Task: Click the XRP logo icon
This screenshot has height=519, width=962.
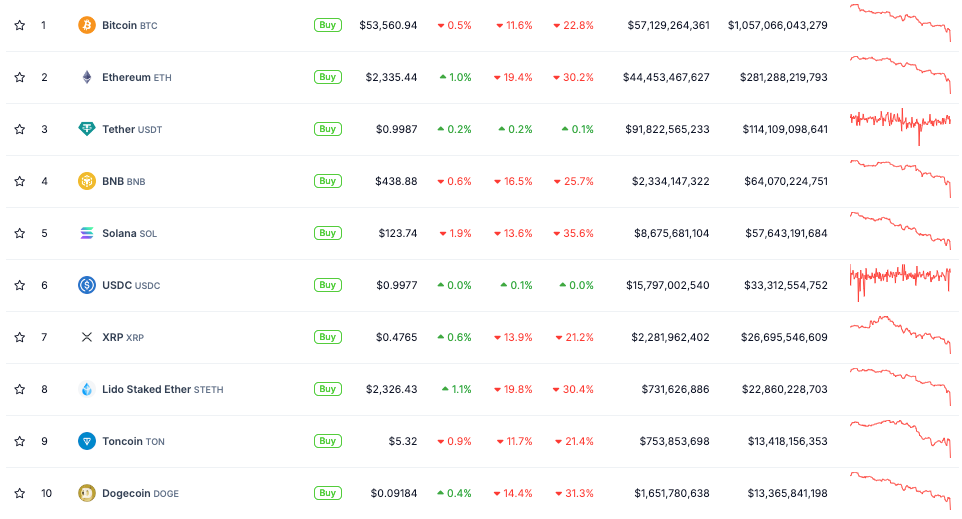Action: pos(87,337)
